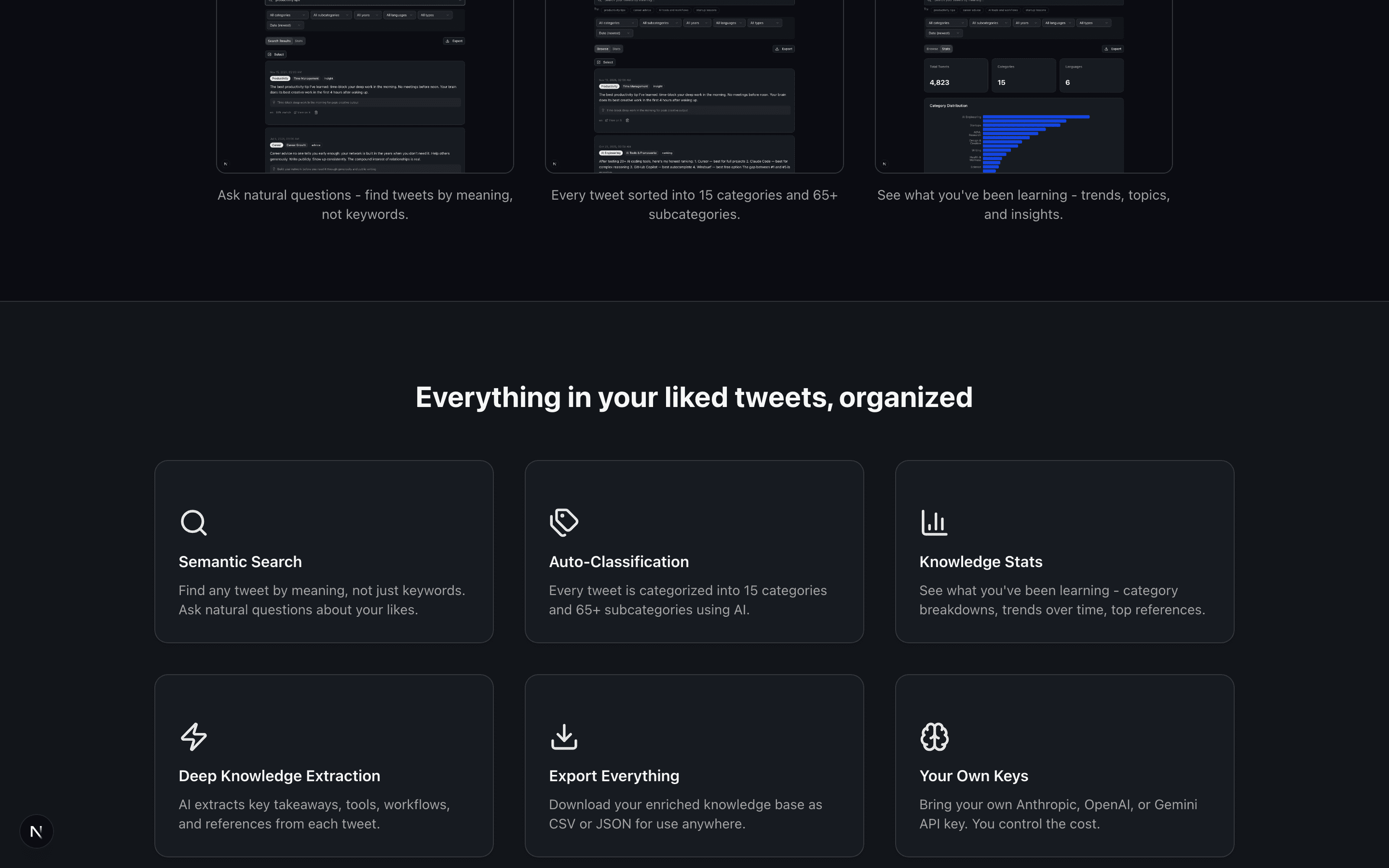
Task: Click the Deep Knowledge Extraction lightning icon
Action: point(193,737)
